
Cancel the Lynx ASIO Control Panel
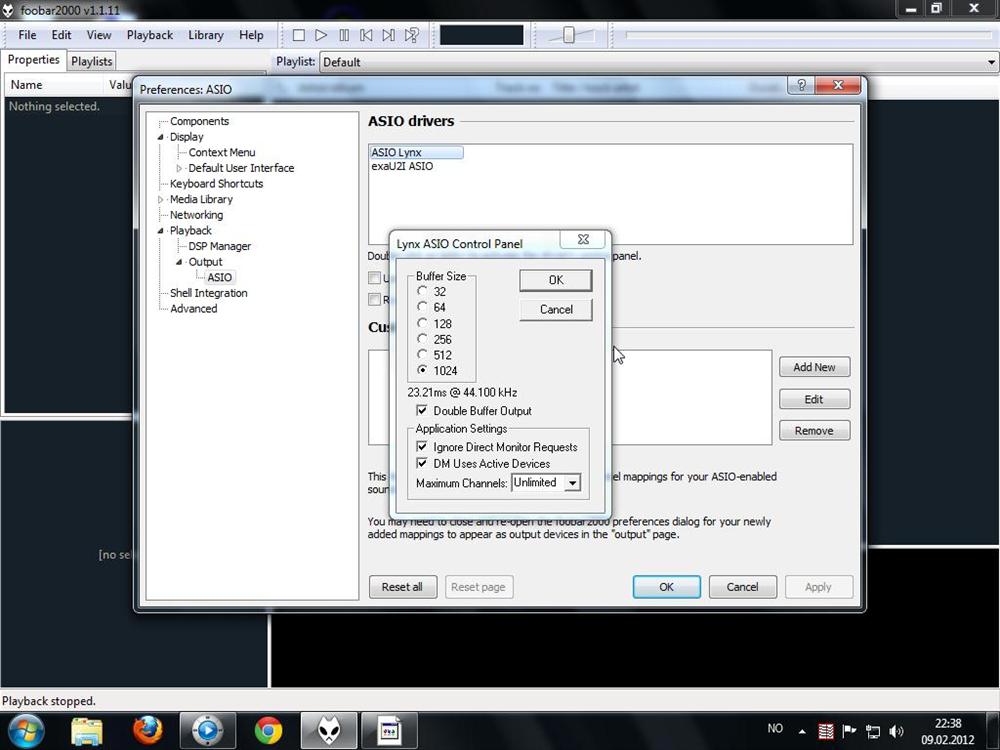[x=555, y=309]
